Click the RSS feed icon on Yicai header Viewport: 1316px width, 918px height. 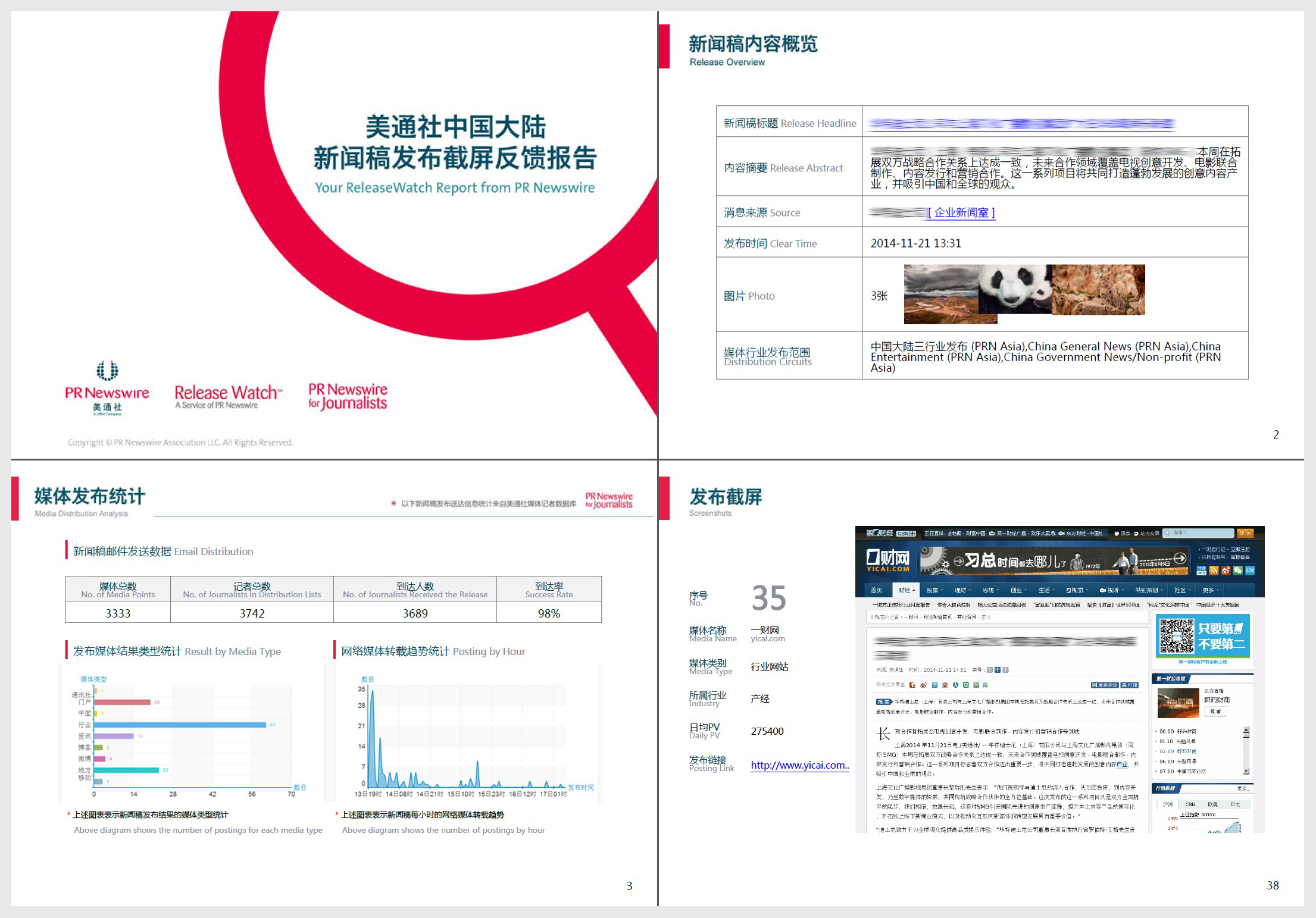click(x=1214, y=570)
